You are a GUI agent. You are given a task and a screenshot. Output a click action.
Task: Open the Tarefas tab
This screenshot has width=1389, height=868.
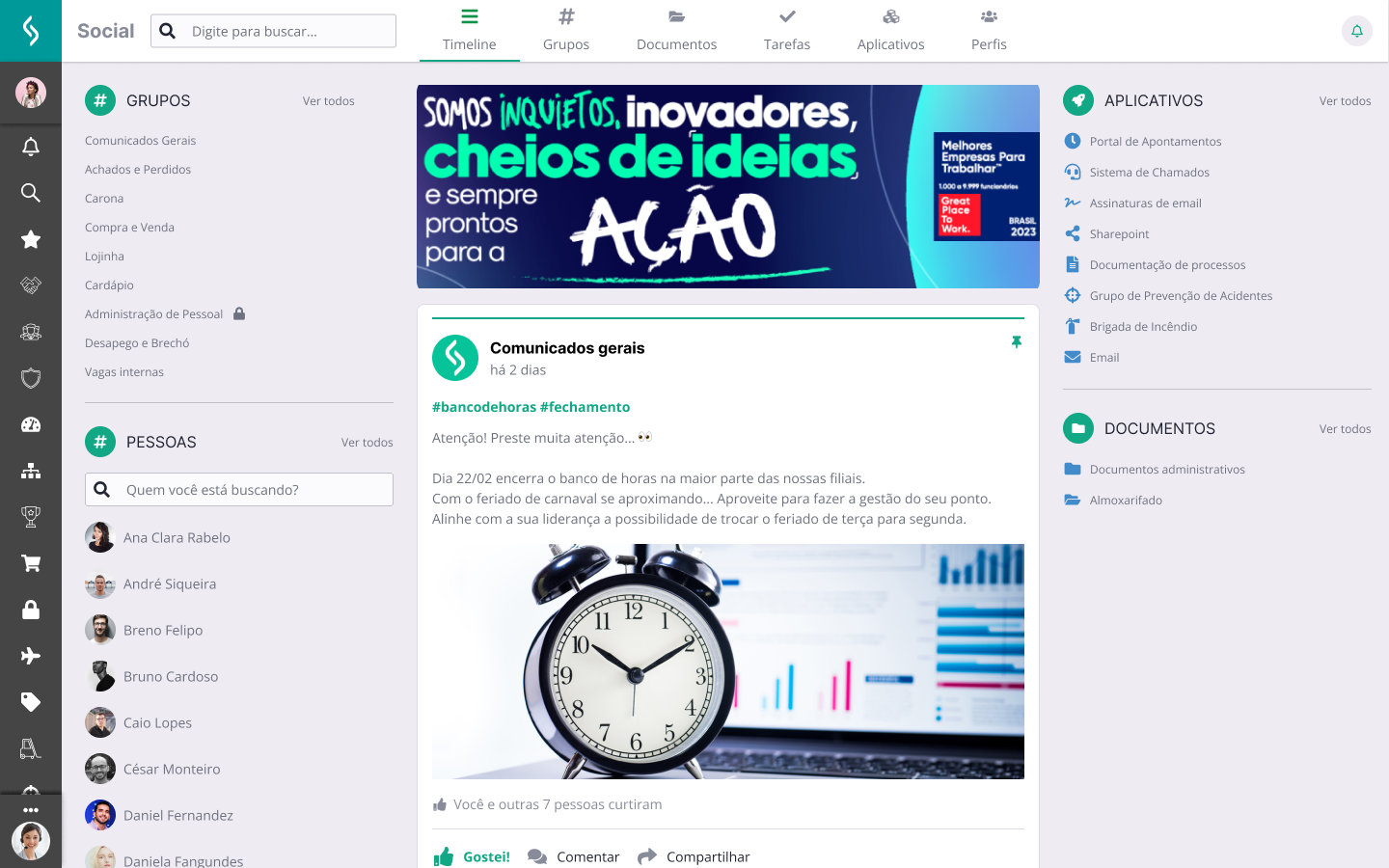click(787, 31)
